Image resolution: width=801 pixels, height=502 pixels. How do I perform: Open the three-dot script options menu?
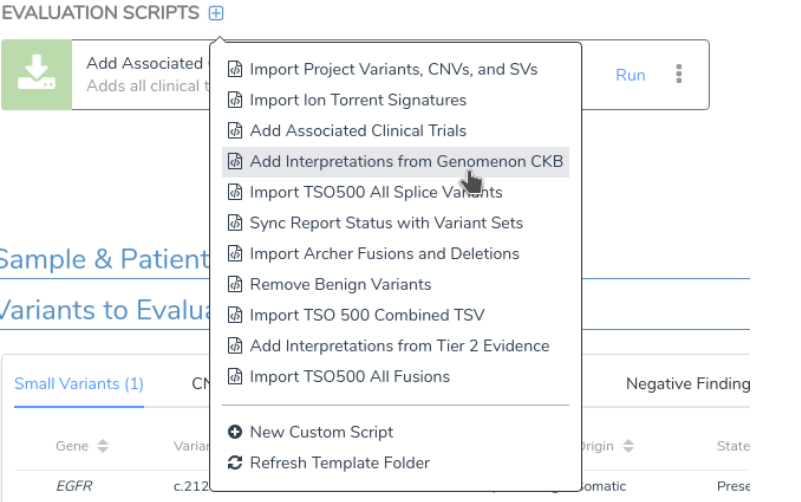point(679,75)
